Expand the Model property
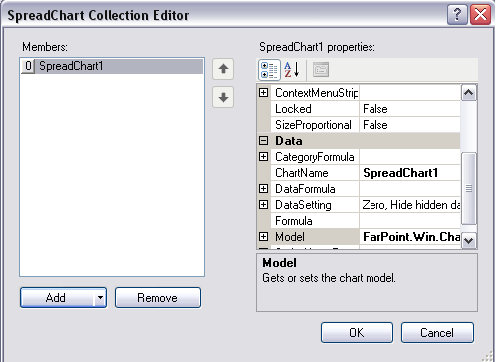This screenshot has width=496, height=362. pyautogui.click(x=263, y=237)
